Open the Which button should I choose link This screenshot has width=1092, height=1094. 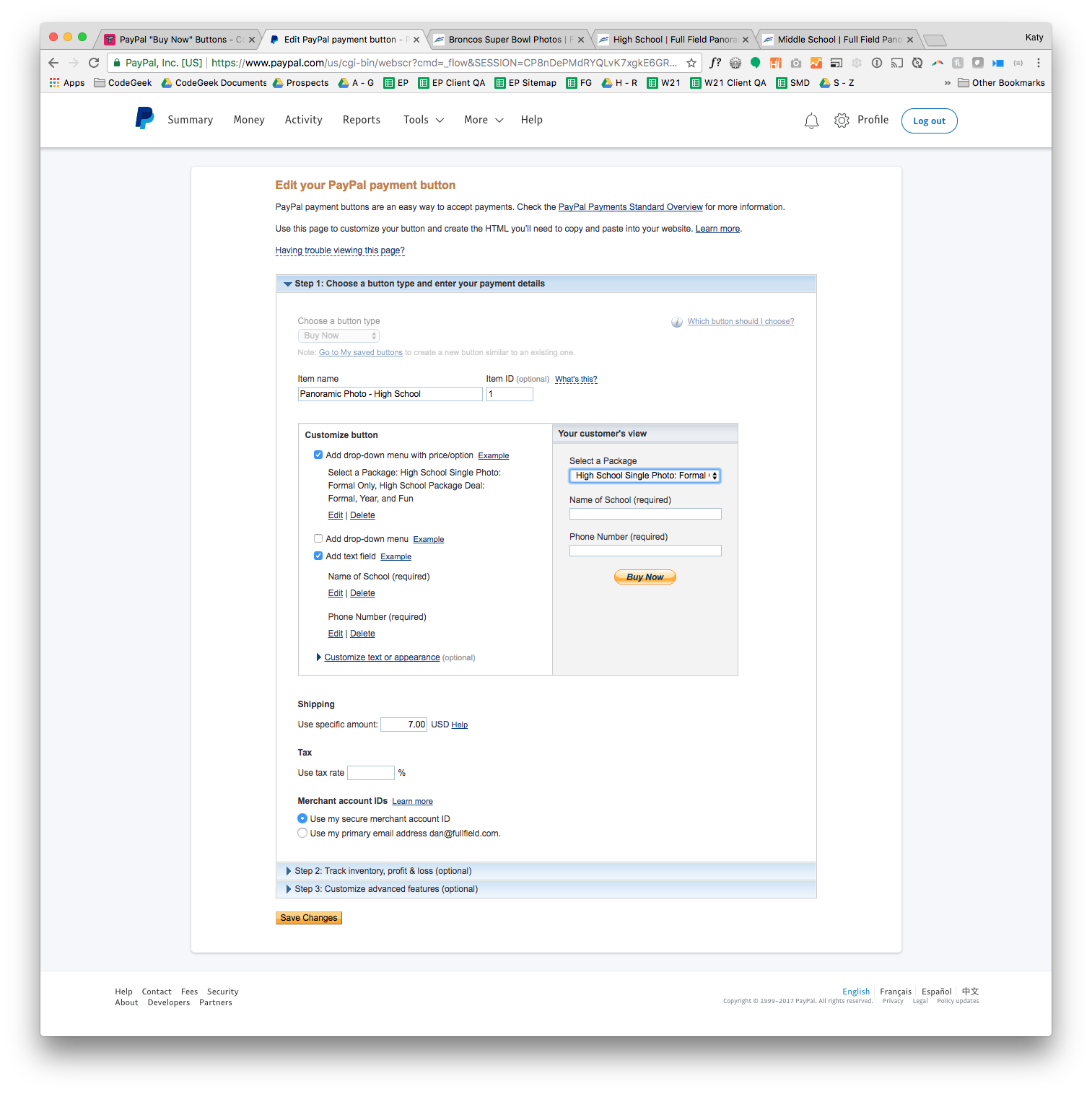tap(741, 322)
